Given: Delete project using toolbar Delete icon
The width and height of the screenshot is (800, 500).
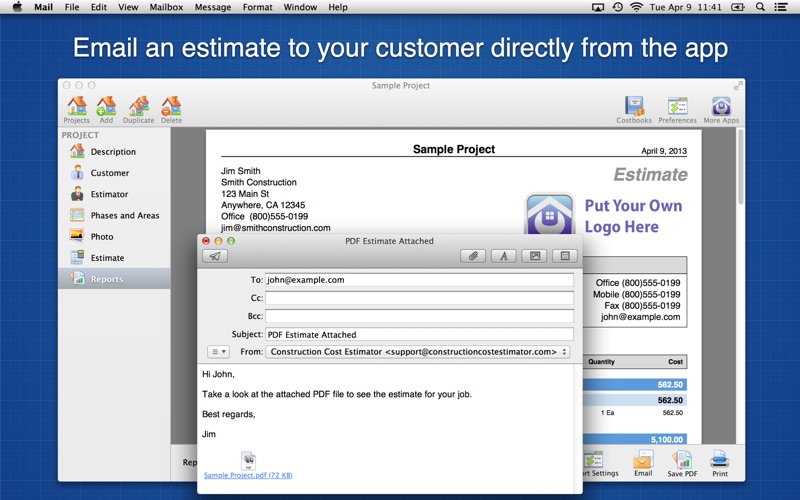Looking at the screenshot, I should coord(171,108).
